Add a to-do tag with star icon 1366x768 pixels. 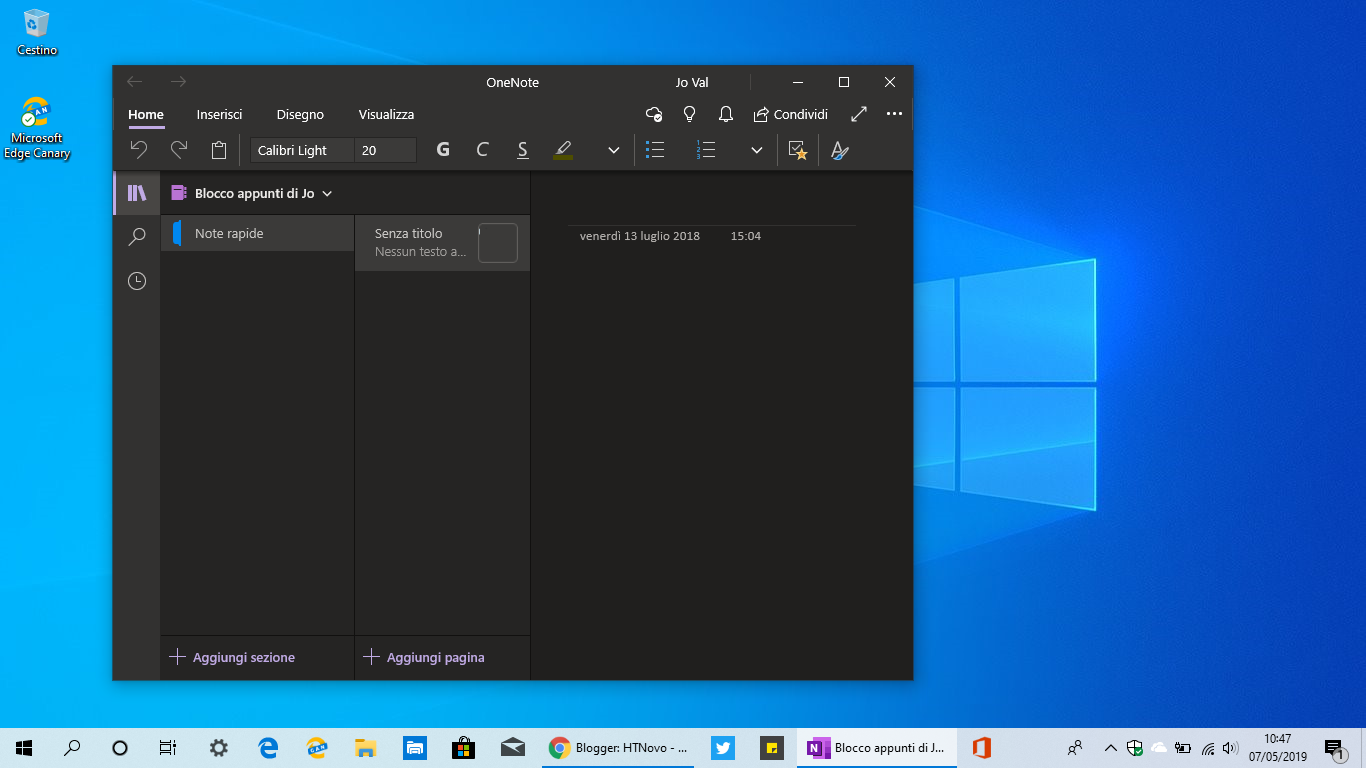coord(797,150)
